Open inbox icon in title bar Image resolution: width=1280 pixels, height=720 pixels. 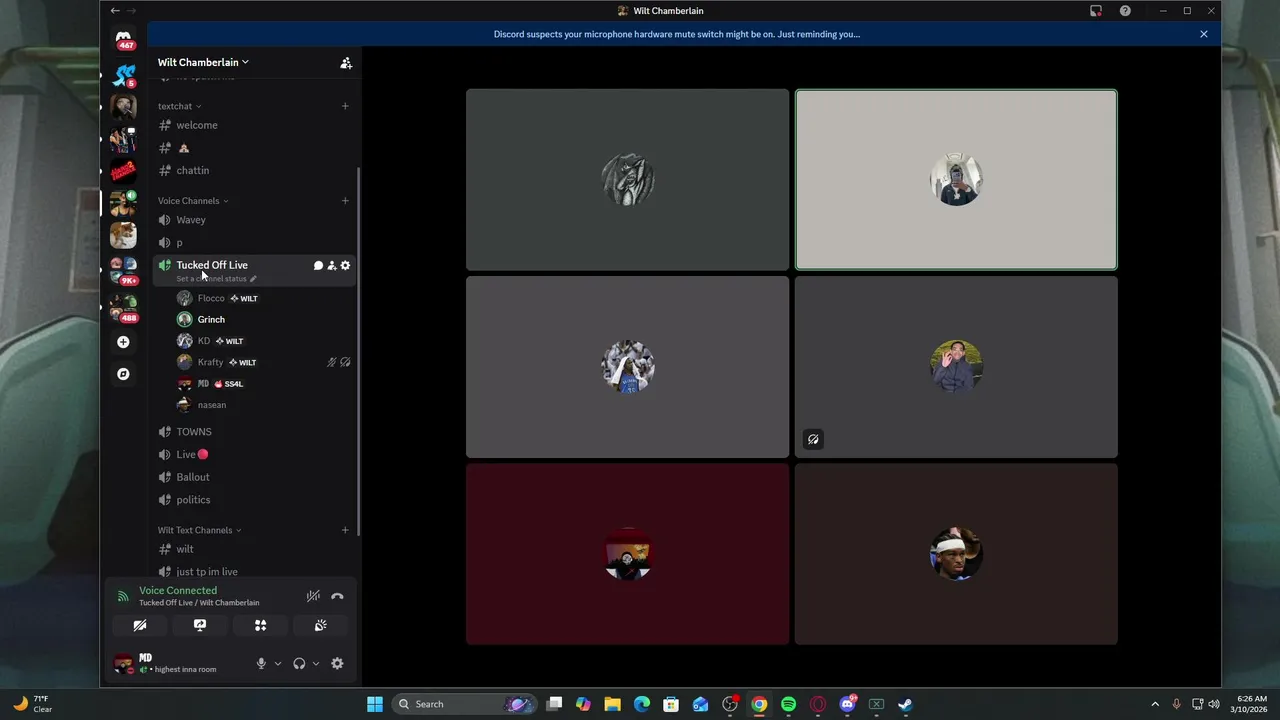coord(1096,11)
